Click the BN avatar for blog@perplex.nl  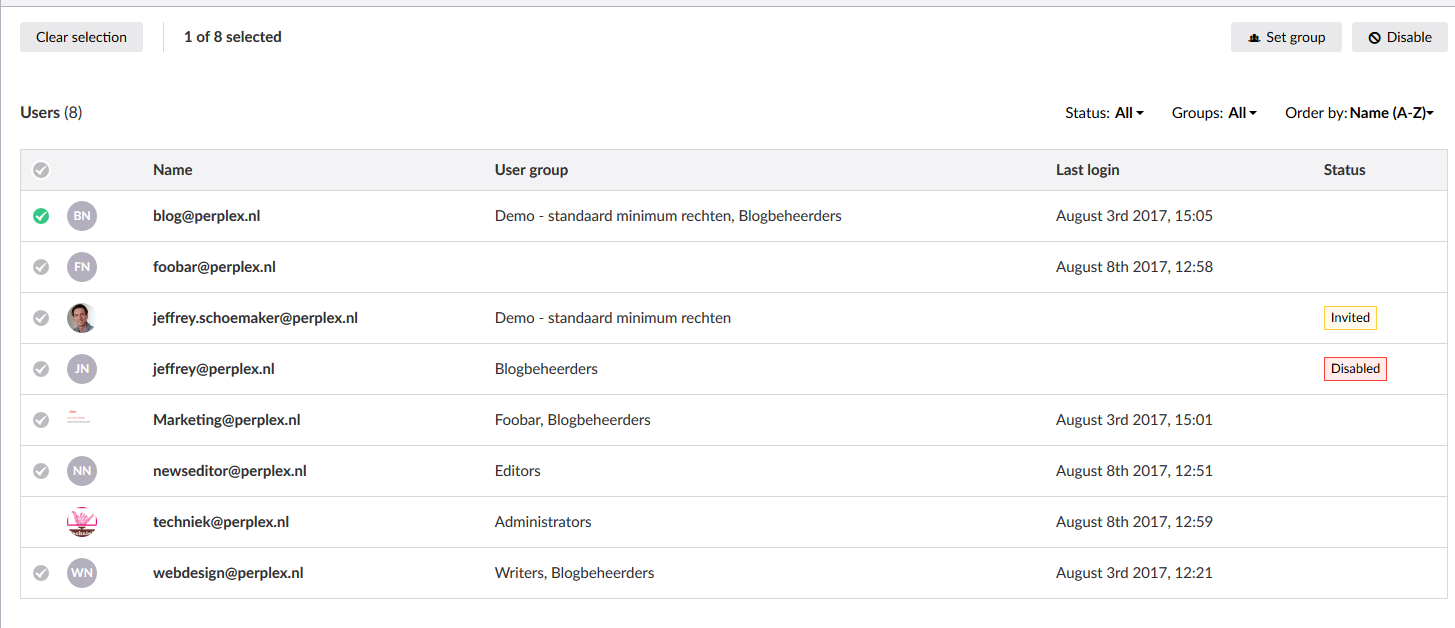82,216
